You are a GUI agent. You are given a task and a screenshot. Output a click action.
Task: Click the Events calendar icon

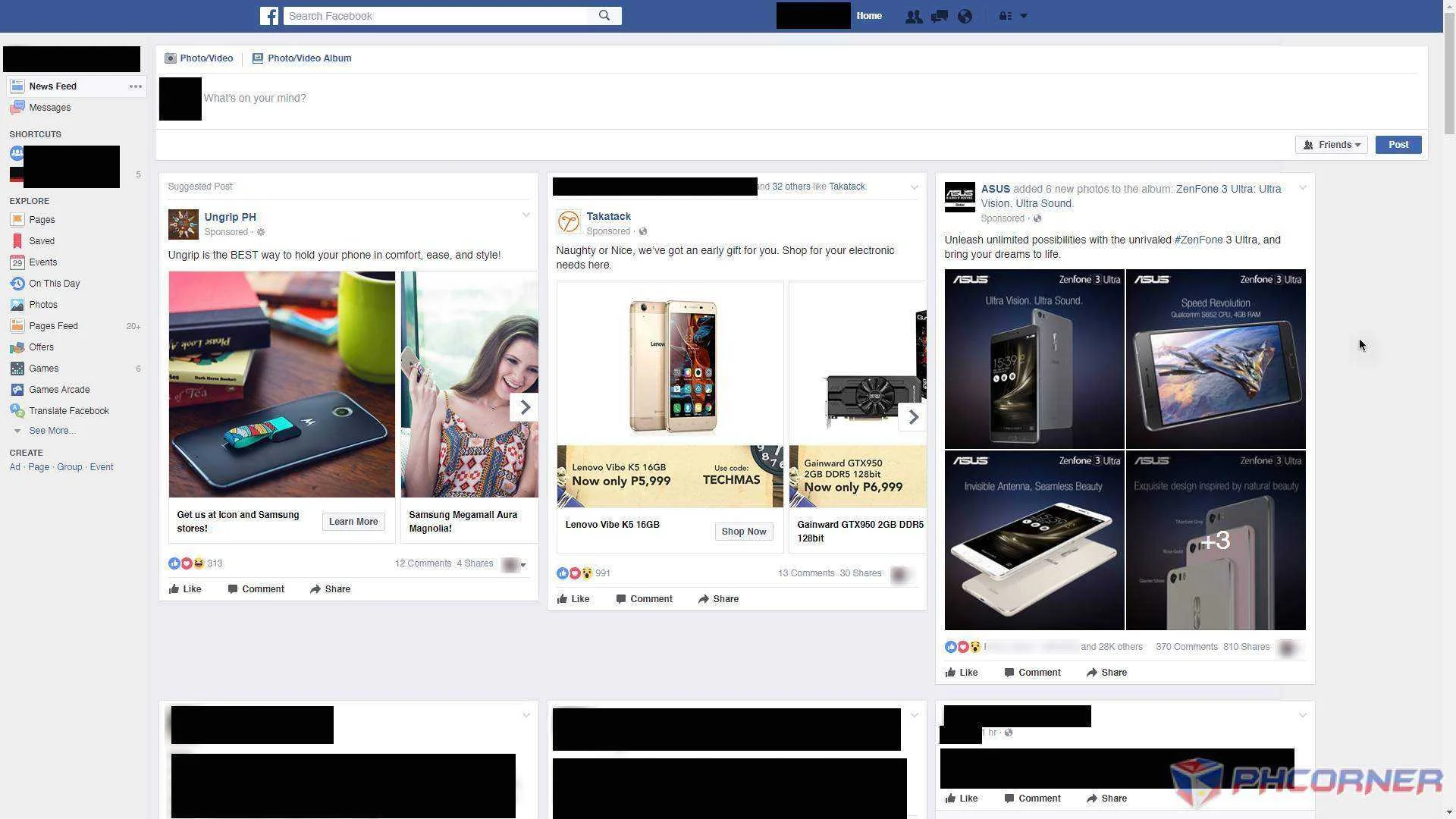(x=17, y=262)
